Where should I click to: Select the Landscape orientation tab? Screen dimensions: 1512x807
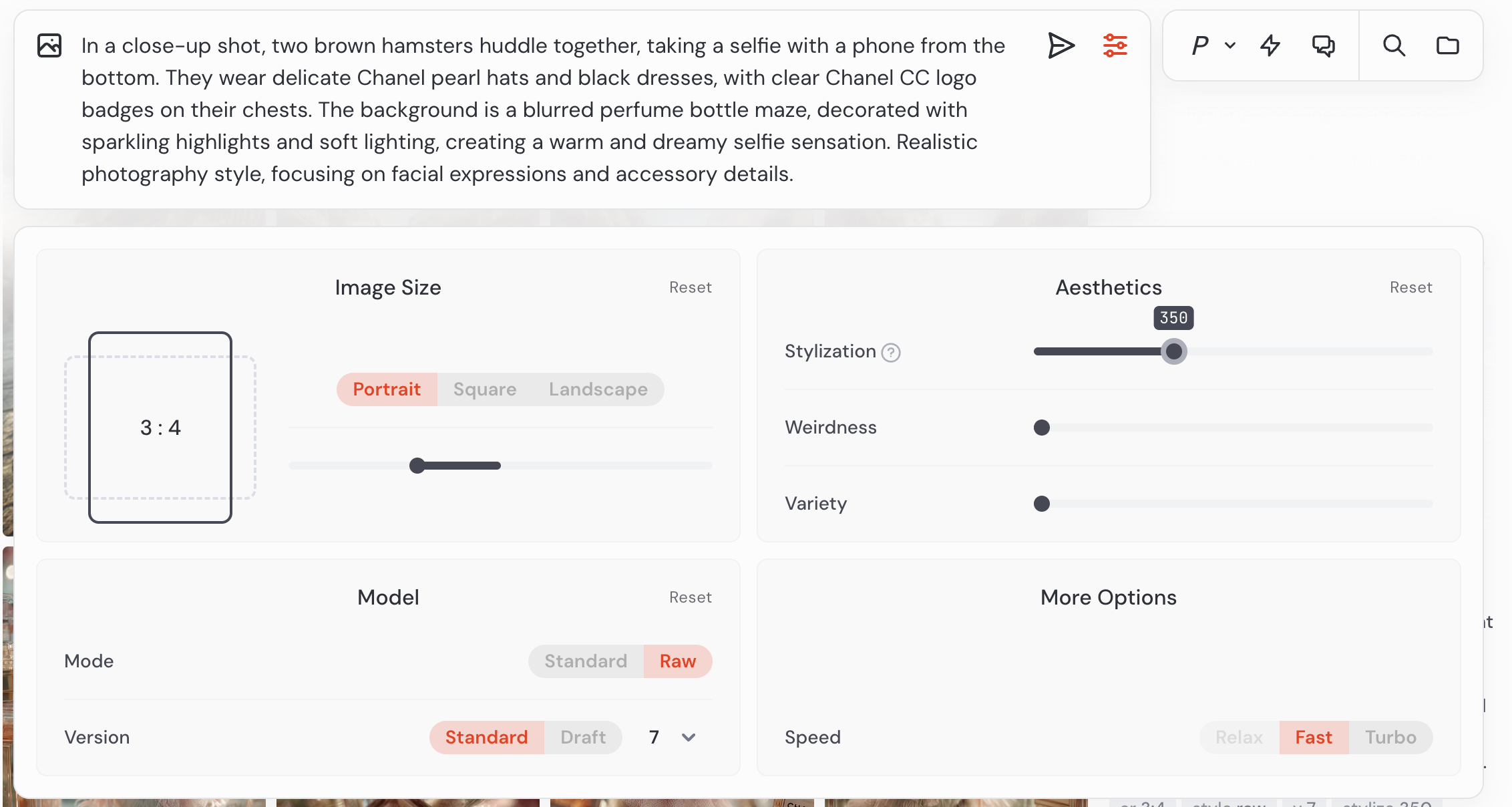pyautogui.click(x=598, y=389)
